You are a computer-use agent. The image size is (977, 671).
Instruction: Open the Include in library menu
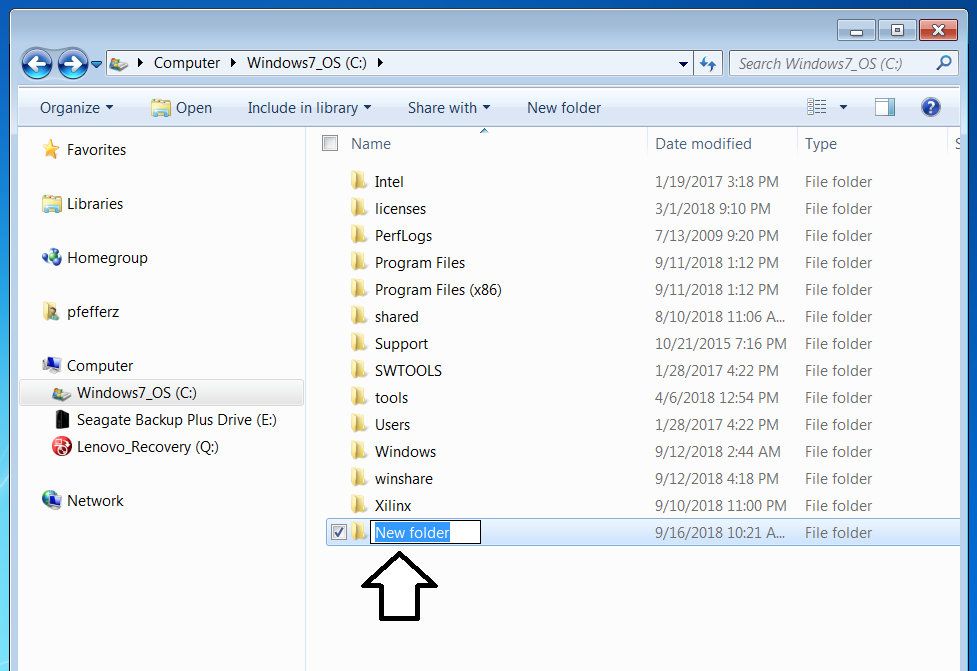(309, 108)
